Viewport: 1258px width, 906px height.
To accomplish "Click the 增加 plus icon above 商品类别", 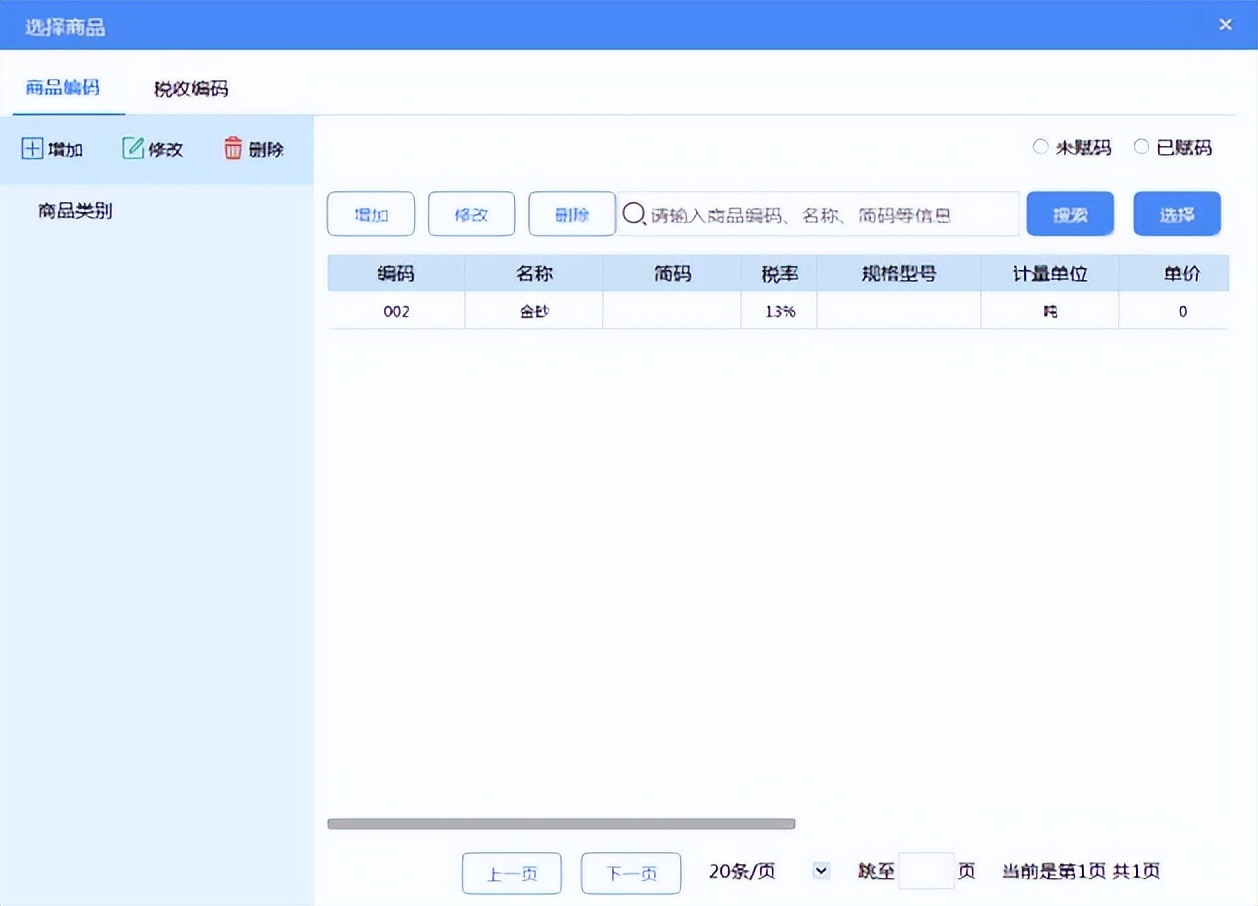I will (33, 148).
